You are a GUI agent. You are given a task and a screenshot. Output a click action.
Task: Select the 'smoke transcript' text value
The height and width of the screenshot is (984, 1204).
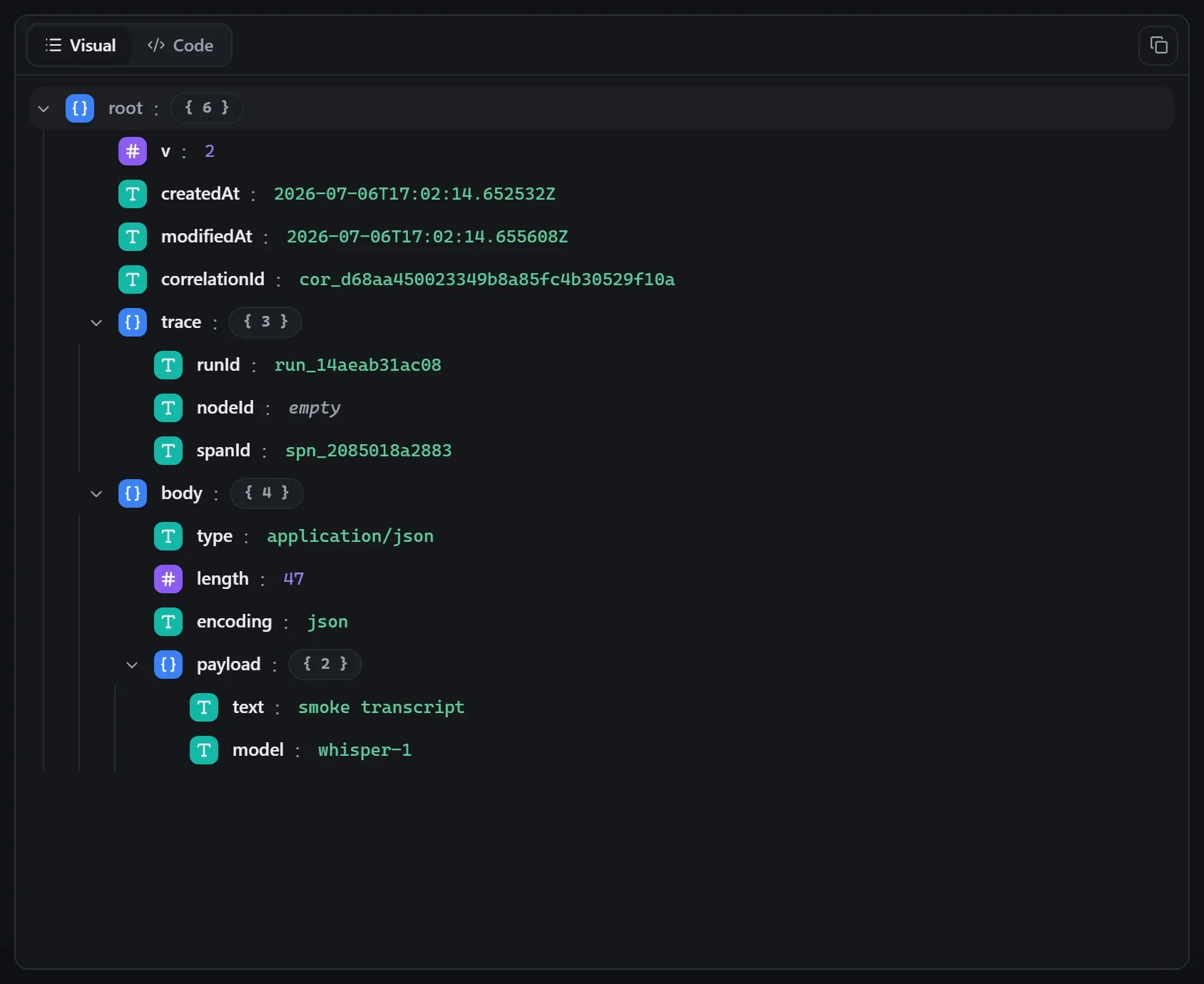coord(382,707)
